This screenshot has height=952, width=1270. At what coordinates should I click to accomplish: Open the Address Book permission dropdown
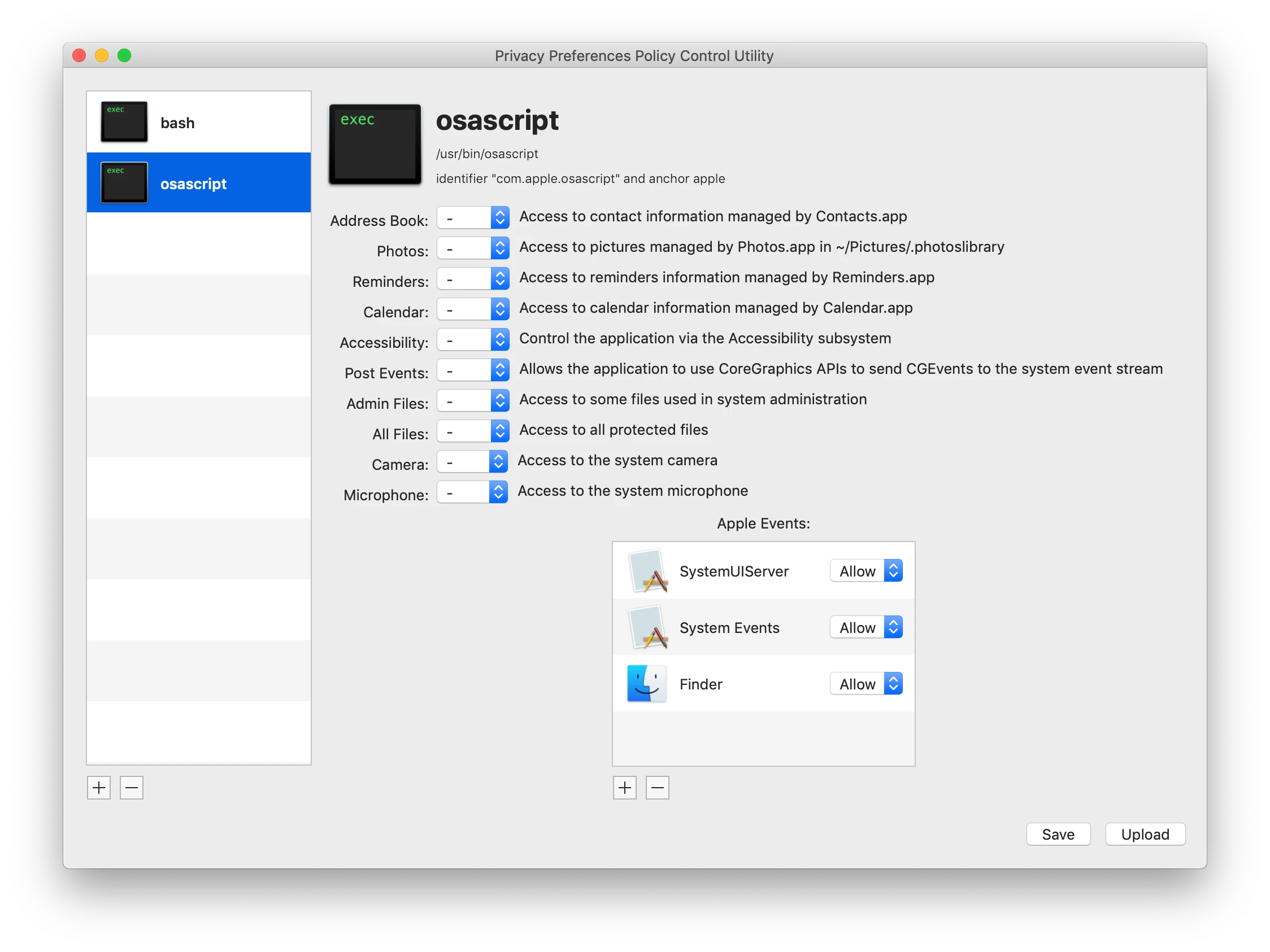click(472, 217)
